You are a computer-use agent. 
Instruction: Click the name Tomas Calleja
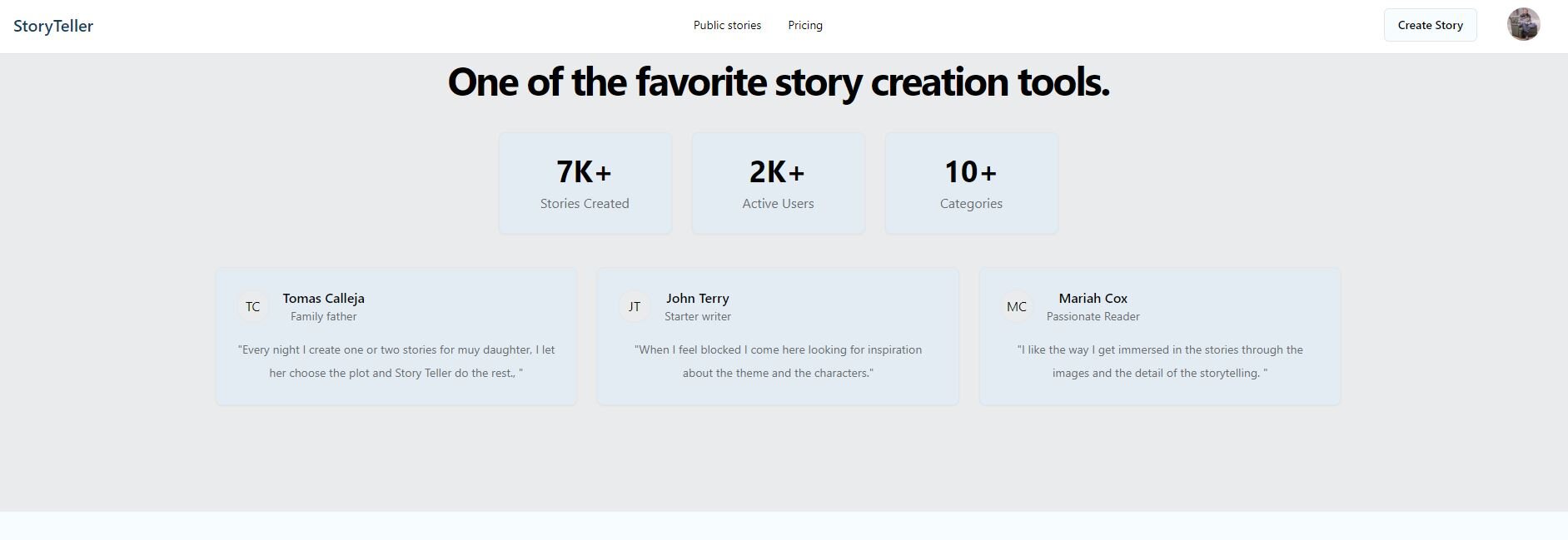323,298
